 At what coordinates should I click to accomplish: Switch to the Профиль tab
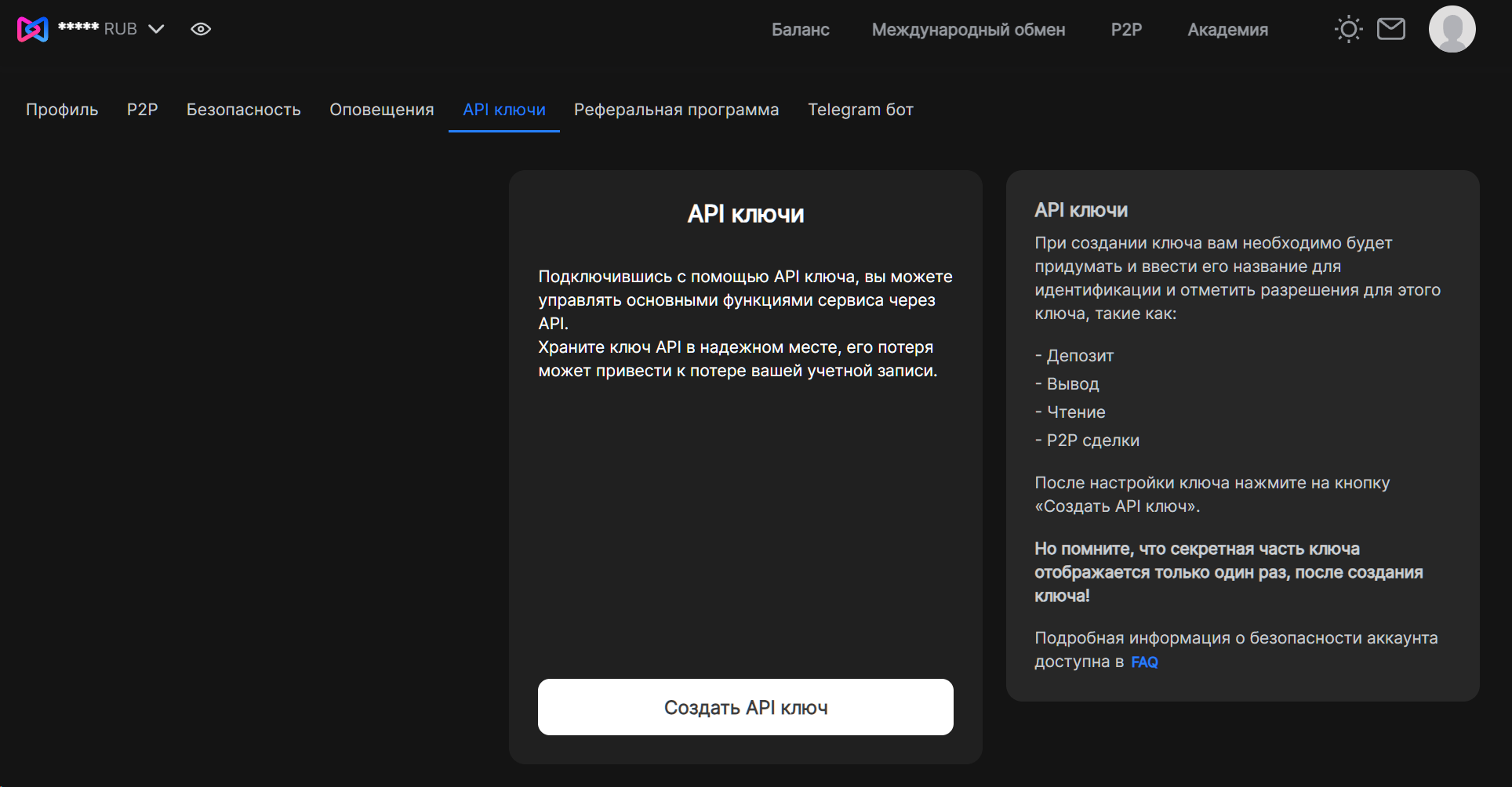(x=62, y=110)
